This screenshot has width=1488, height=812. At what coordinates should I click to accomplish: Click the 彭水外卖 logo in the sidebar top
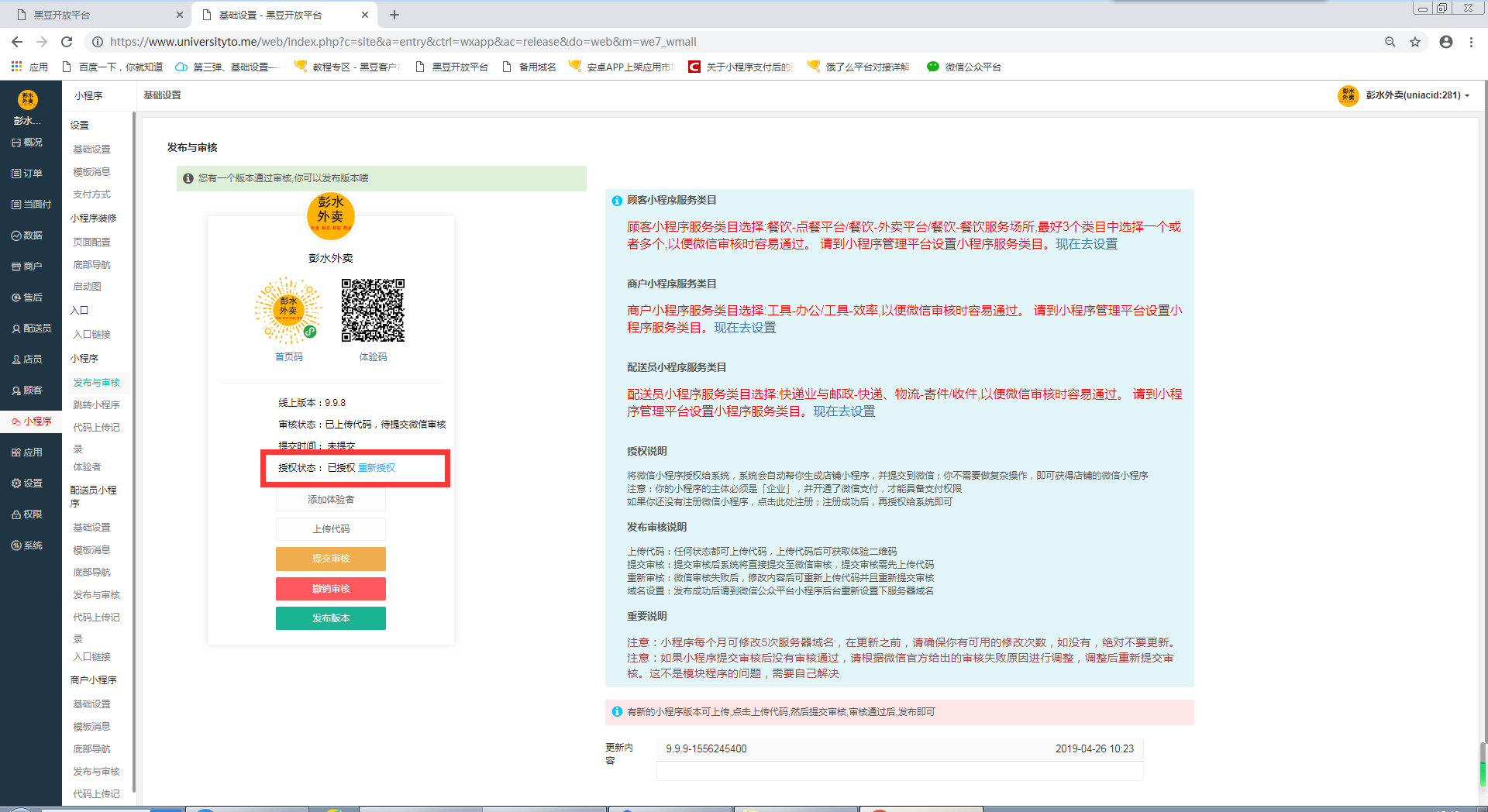pyautogui.click(x=28, y=99)
